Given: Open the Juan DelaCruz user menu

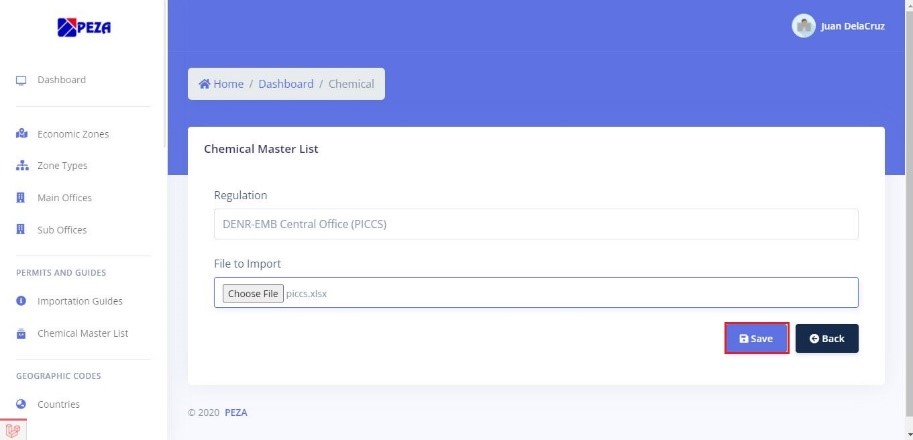Looking at the screenshot, I should point(852,27).
